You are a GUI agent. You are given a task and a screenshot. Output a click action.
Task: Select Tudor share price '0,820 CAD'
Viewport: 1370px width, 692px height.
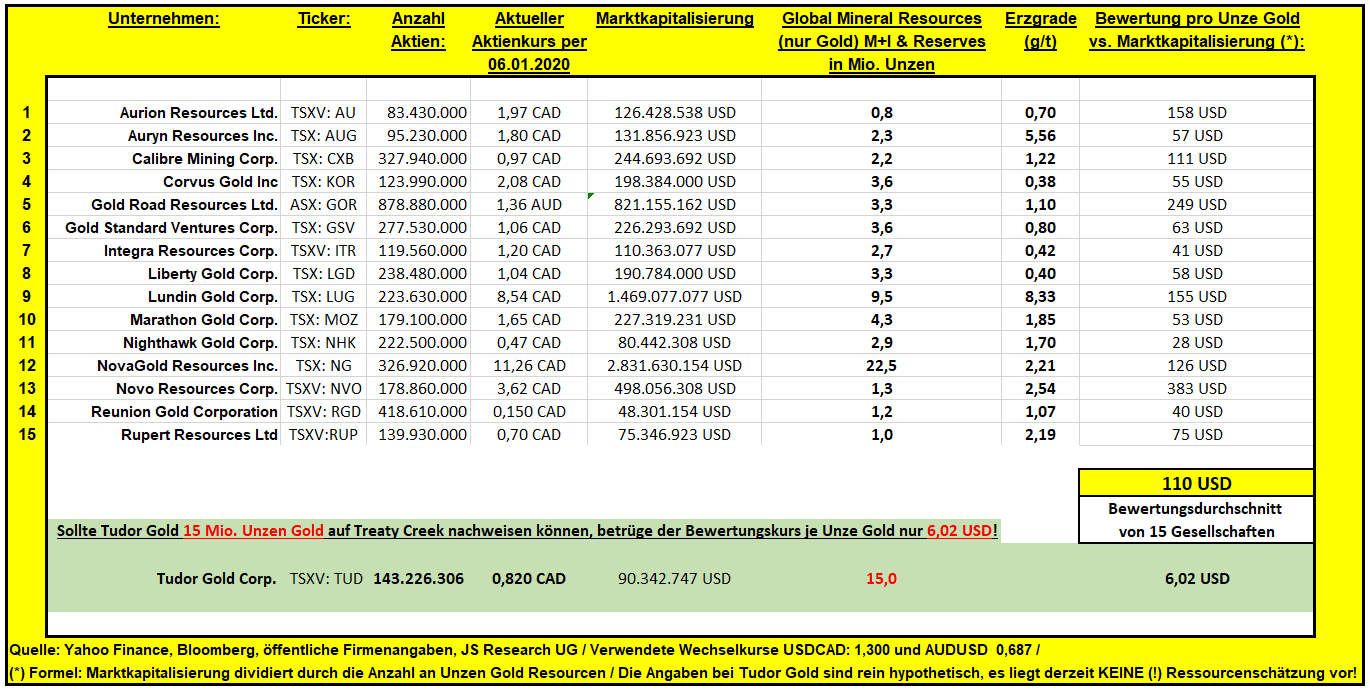tap(529, 579)
